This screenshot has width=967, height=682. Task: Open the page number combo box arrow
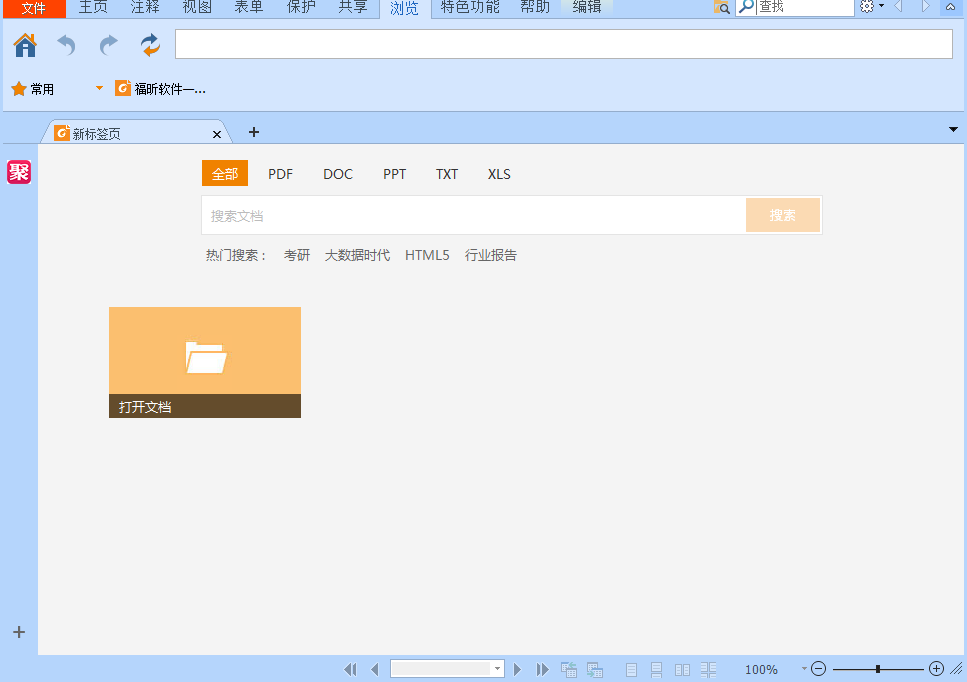(497, 669)
